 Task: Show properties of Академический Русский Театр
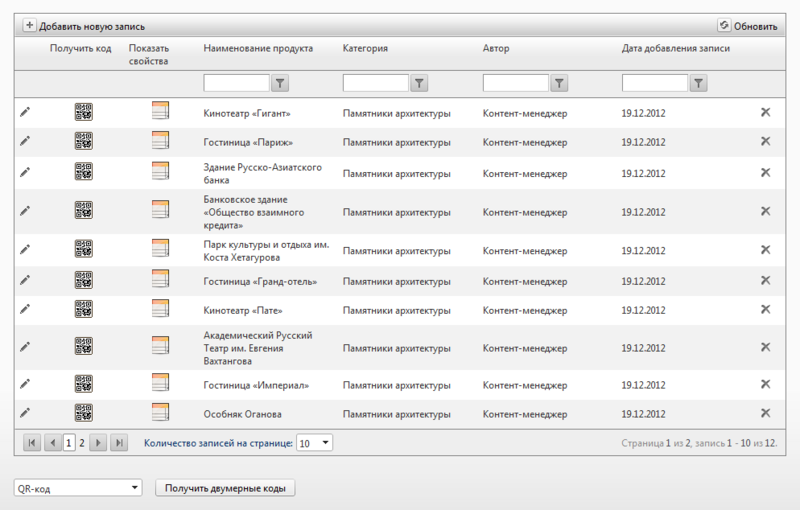160,345
